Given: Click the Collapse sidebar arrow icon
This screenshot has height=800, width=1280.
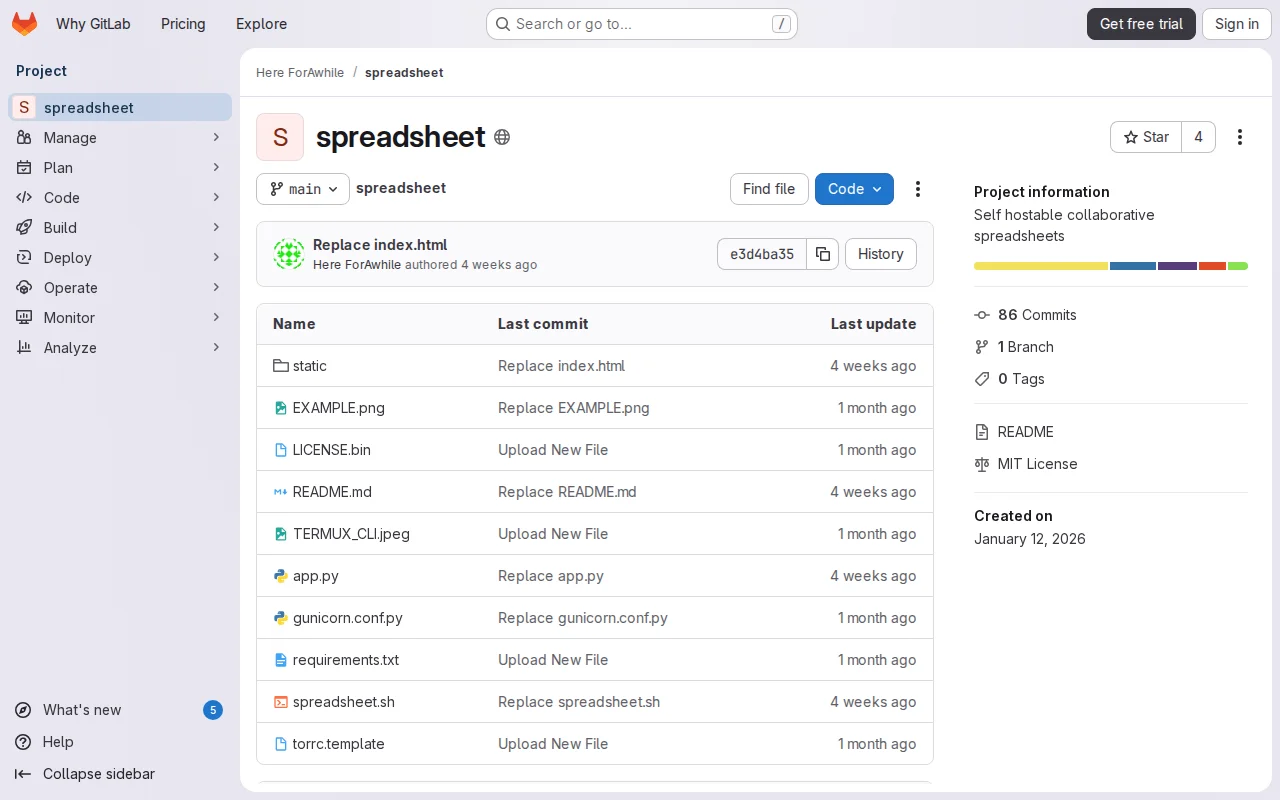Looking at the screenshot, I should (23, 774).
